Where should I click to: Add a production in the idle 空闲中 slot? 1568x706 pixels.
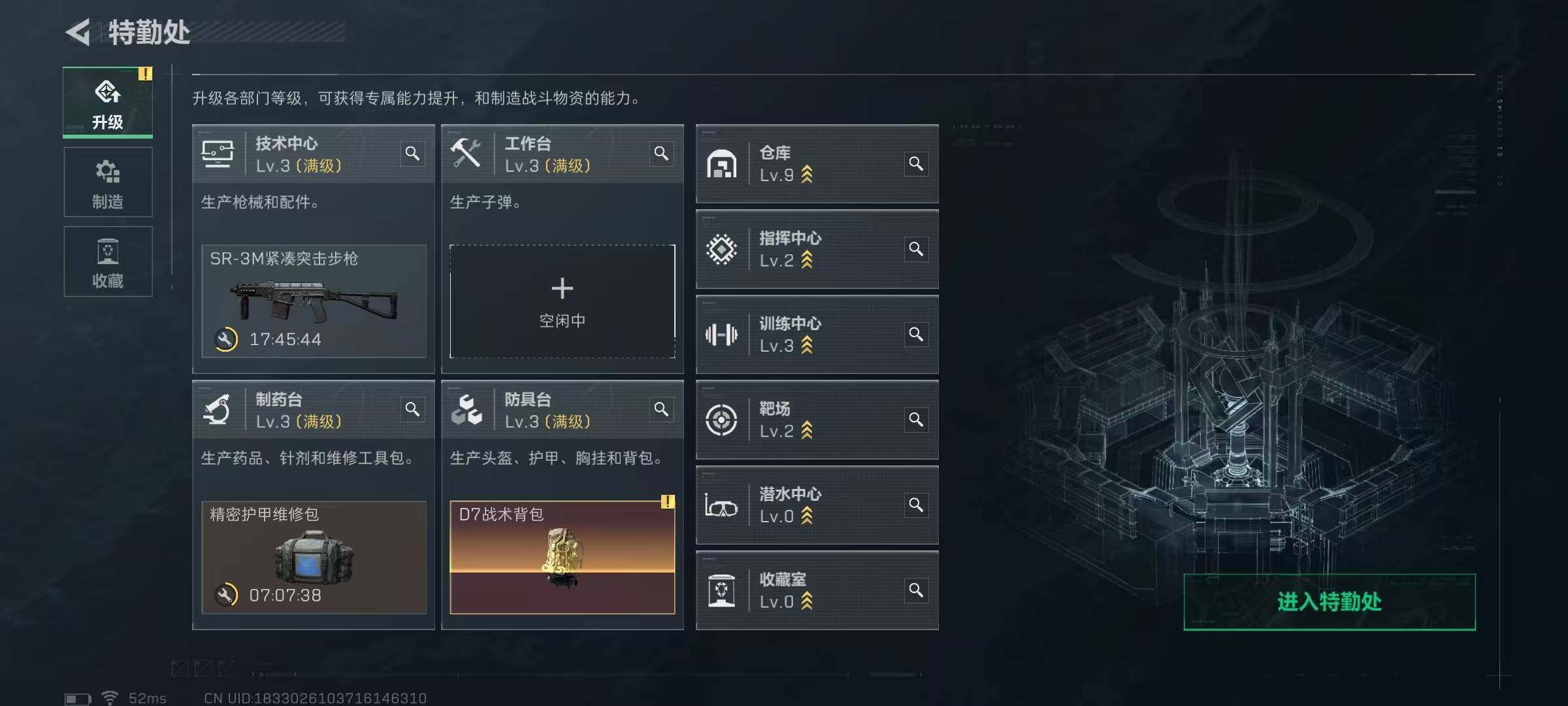[x=563, y=301]
